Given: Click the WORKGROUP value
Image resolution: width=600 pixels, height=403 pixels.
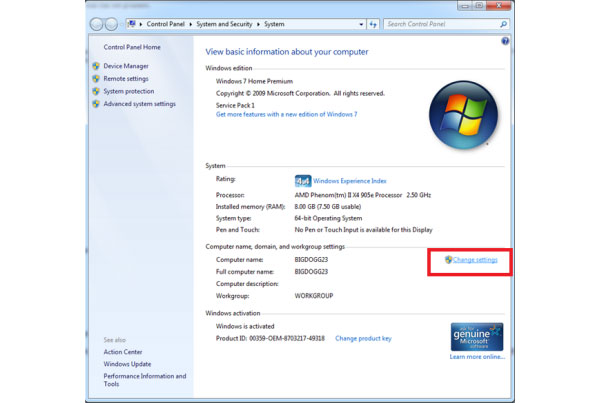Looking at the screenshot, I should click(x=314, y=296).
